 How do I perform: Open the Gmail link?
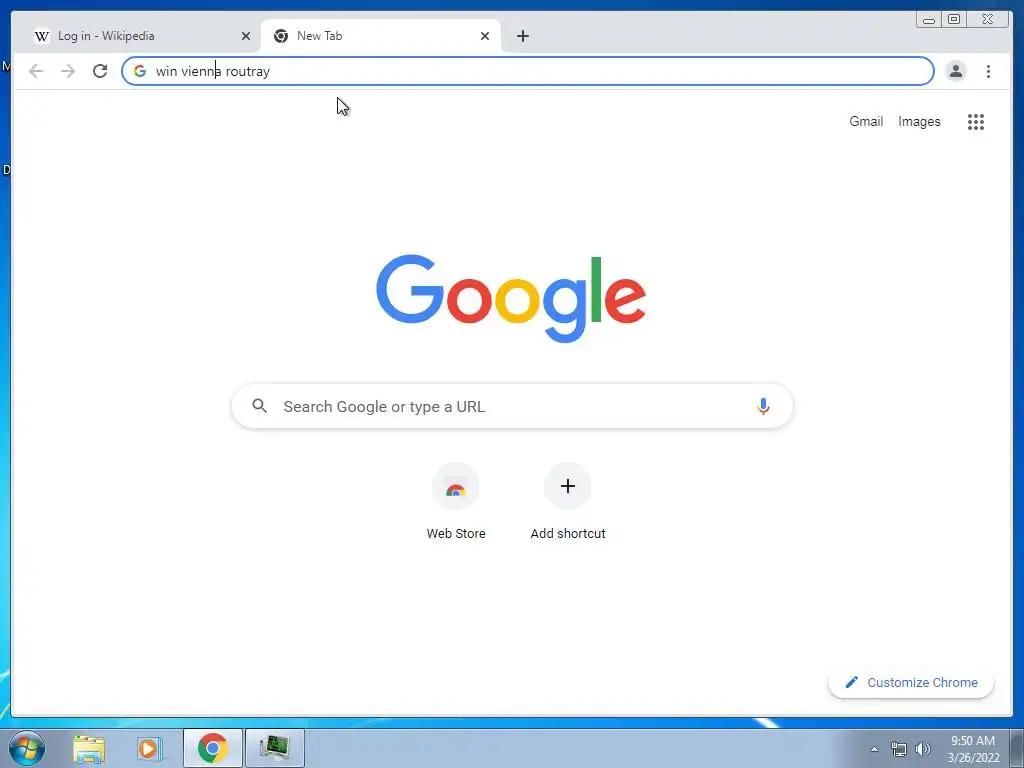[x=866, y=121]
